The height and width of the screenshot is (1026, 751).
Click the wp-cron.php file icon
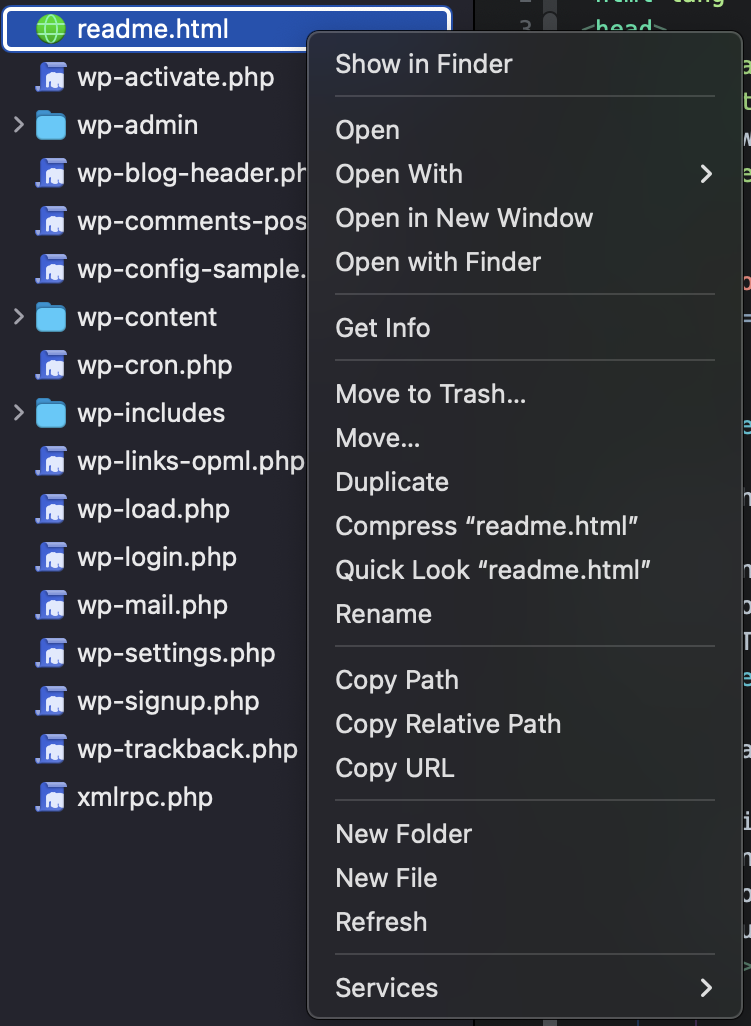(x=51, y=365)
